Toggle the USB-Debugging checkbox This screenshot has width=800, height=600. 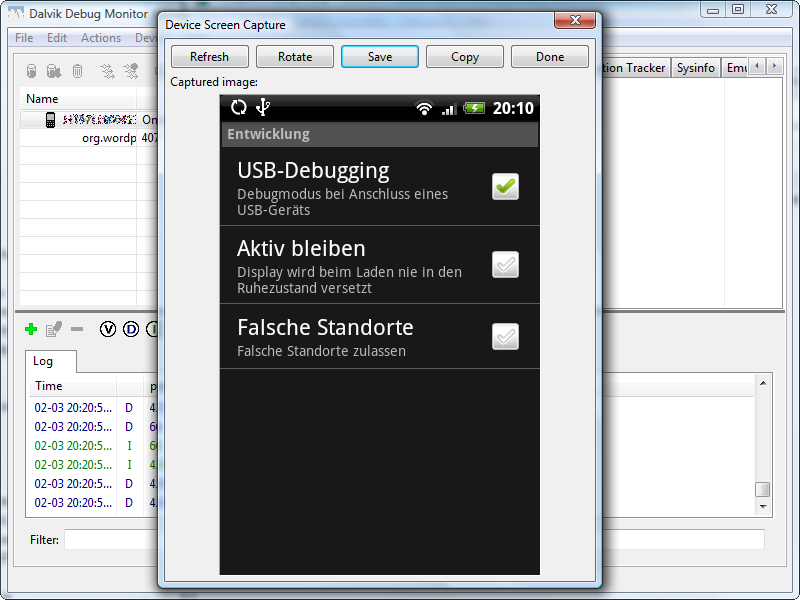coord(505,186)
